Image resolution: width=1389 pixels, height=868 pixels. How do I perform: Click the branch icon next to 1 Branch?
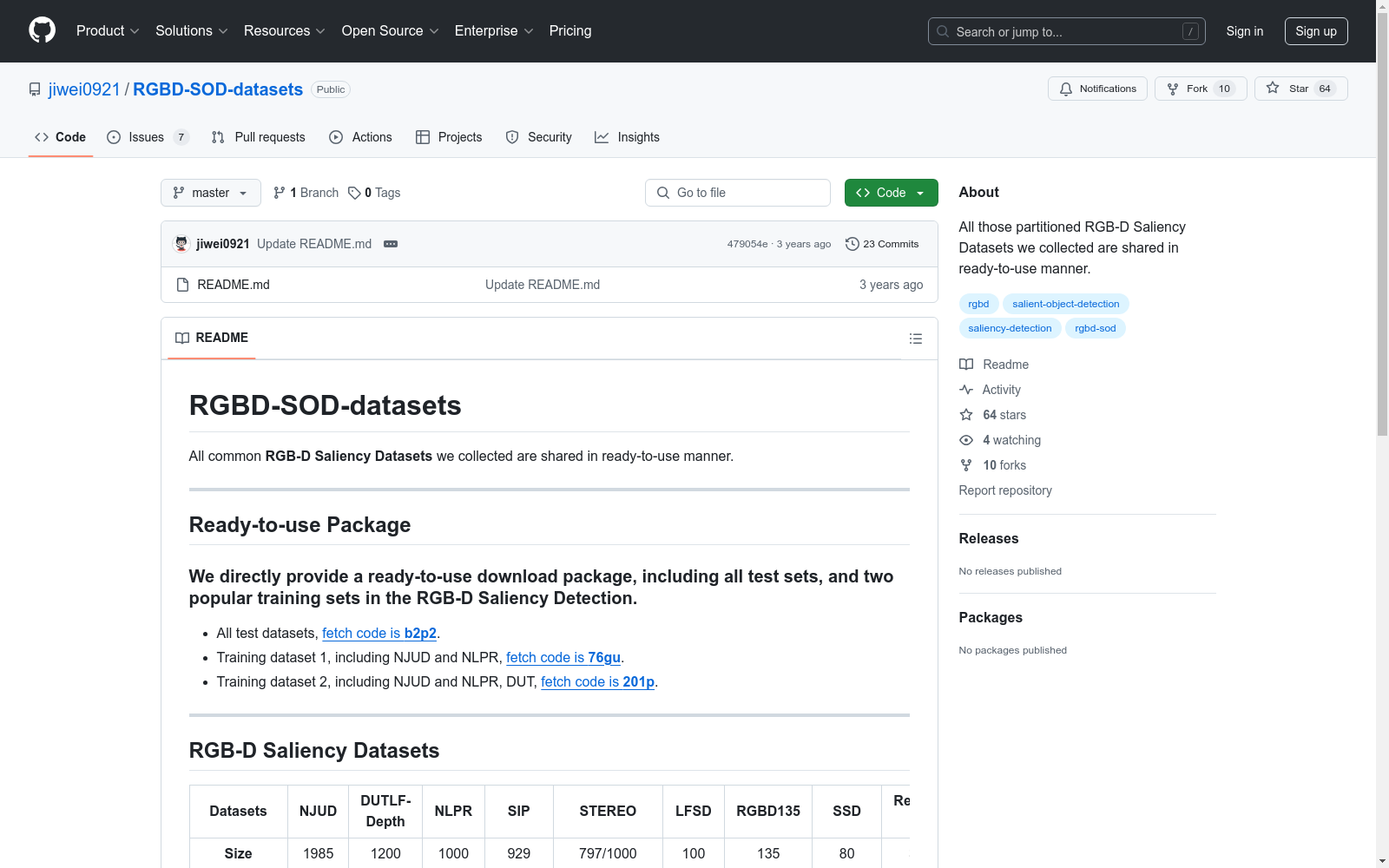(280, 193)
